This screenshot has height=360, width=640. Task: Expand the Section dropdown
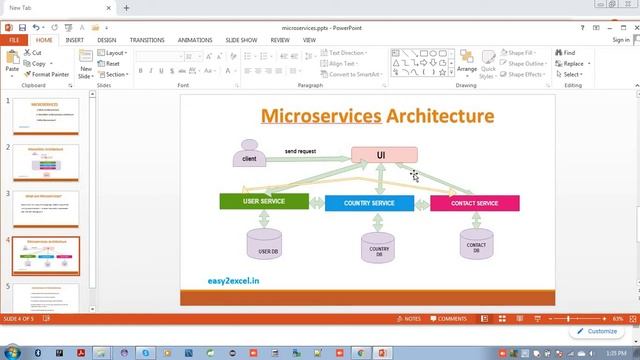coord(113,74)
